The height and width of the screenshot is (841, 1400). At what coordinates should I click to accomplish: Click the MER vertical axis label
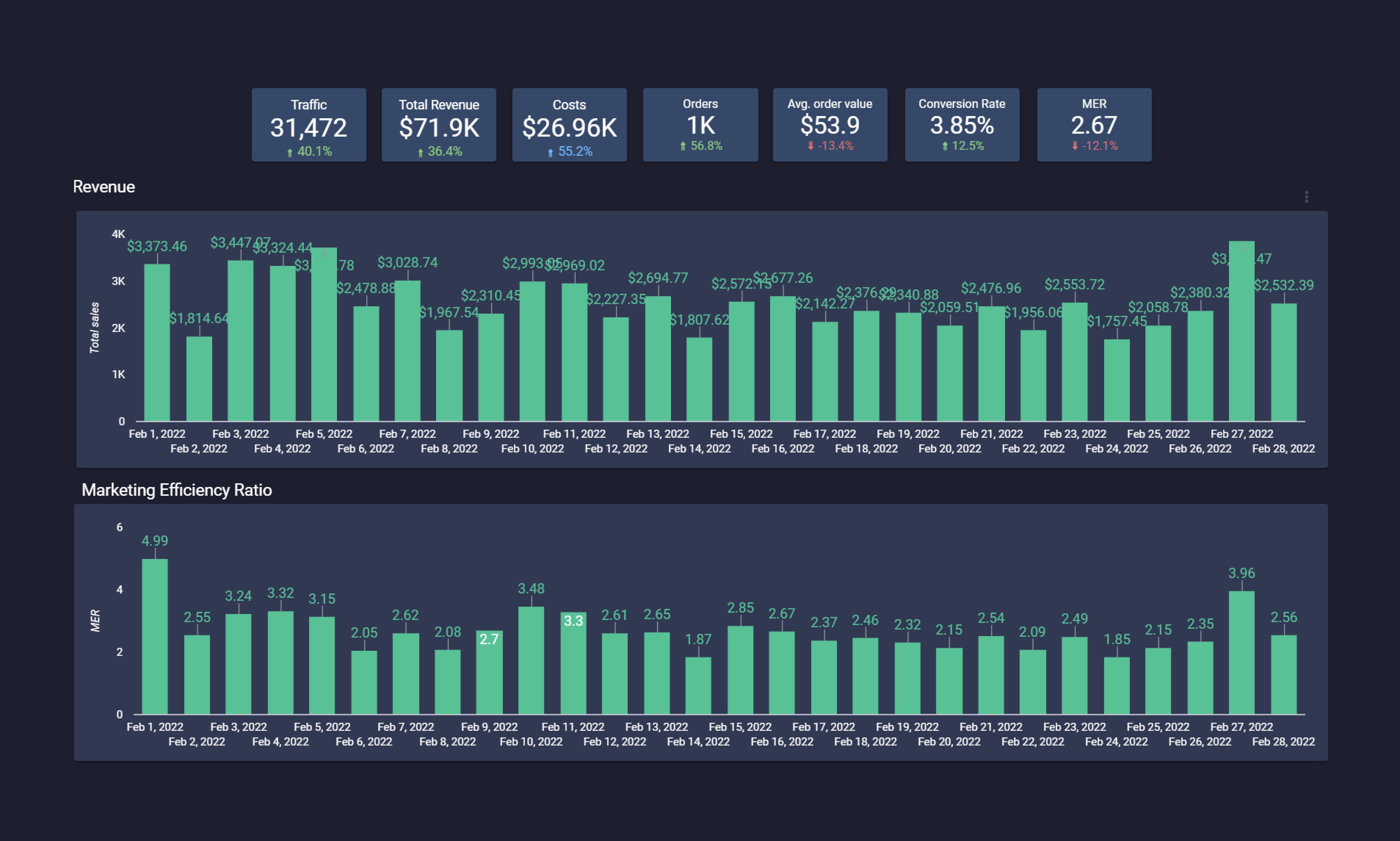coord(95,621)
